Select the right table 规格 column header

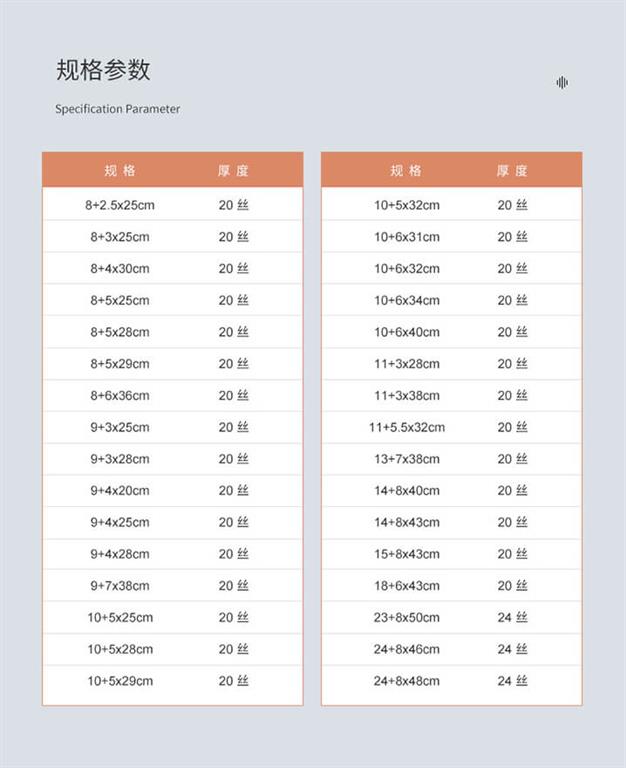[x=406, y=171]
